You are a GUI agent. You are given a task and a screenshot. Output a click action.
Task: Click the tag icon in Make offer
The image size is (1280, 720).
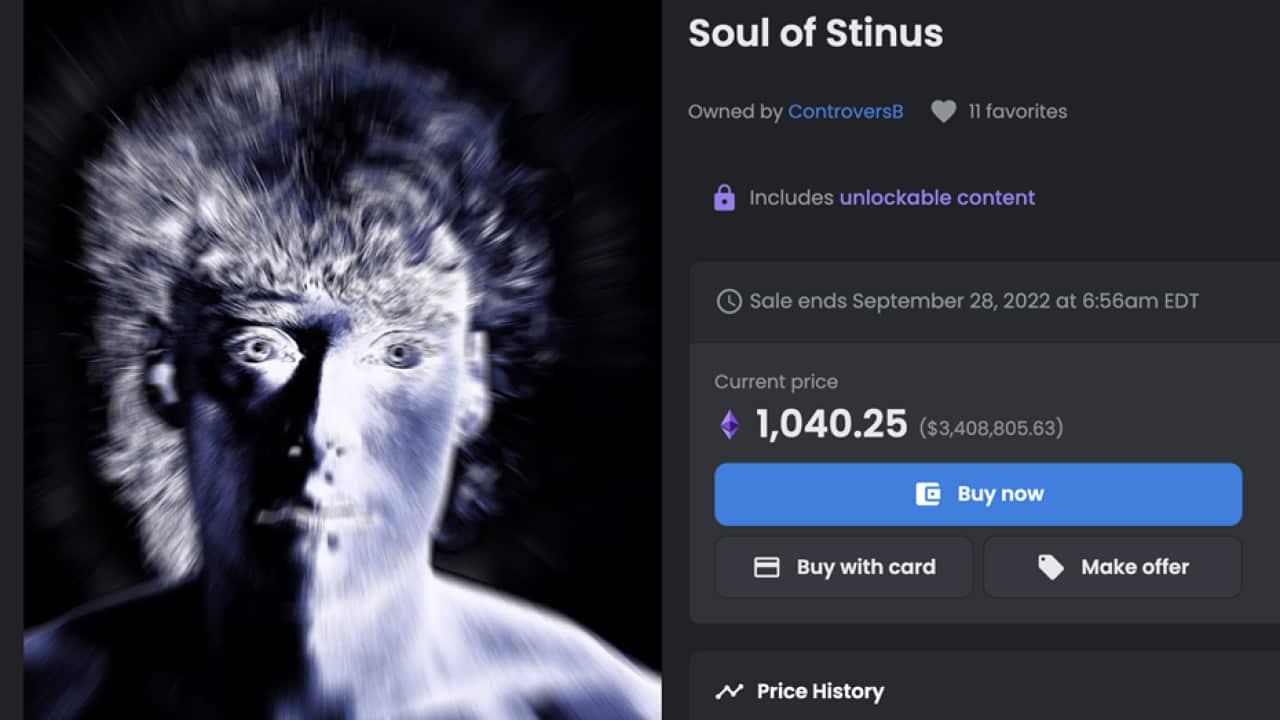1050,567
